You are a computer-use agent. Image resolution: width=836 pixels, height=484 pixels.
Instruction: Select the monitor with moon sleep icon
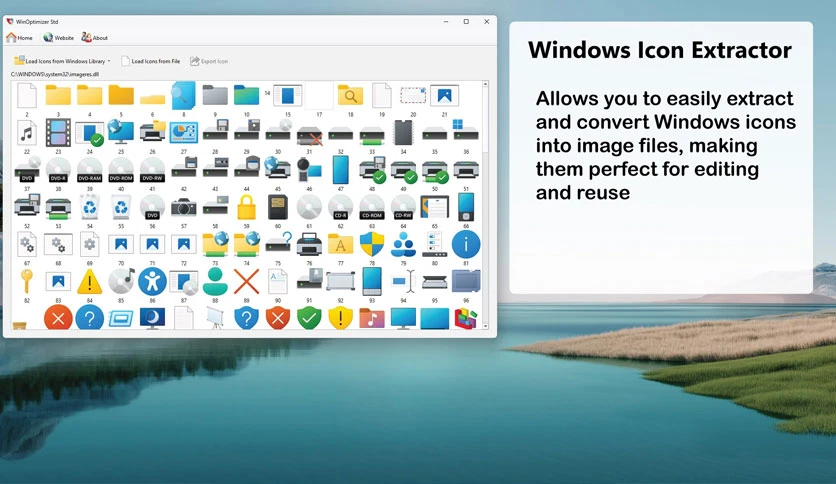pyautogui.click(x=152, y=318)
